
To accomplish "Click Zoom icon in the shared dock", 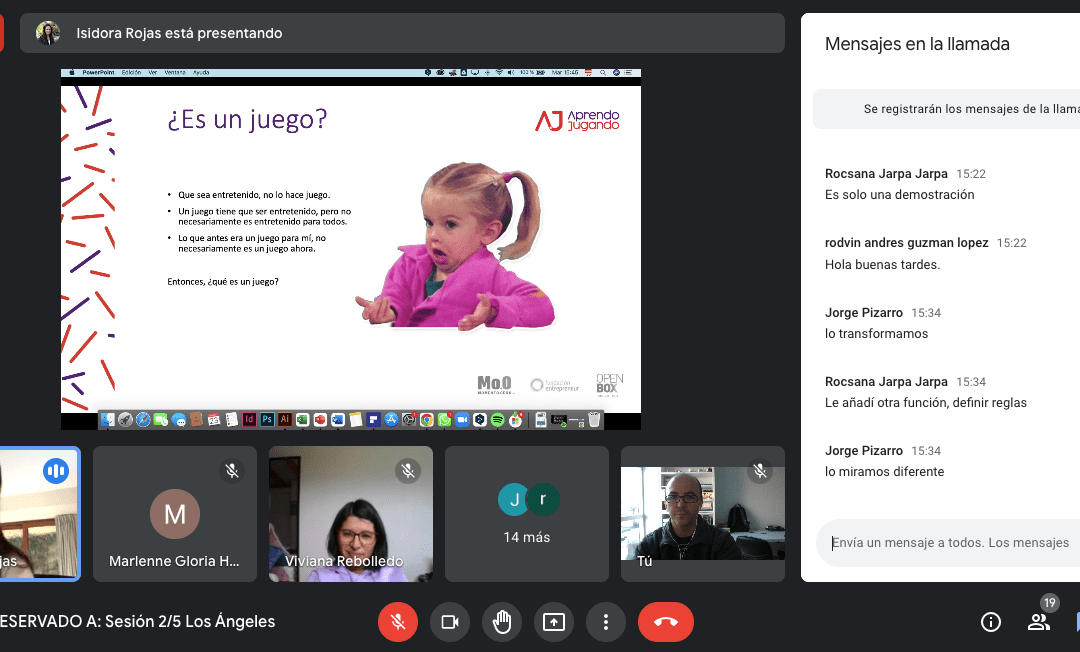I will click(x=462, y=419).
